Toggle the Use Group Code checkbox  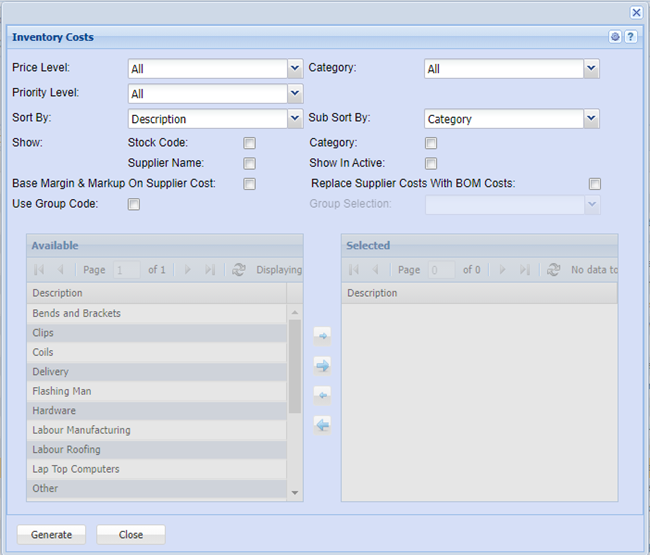134,205
